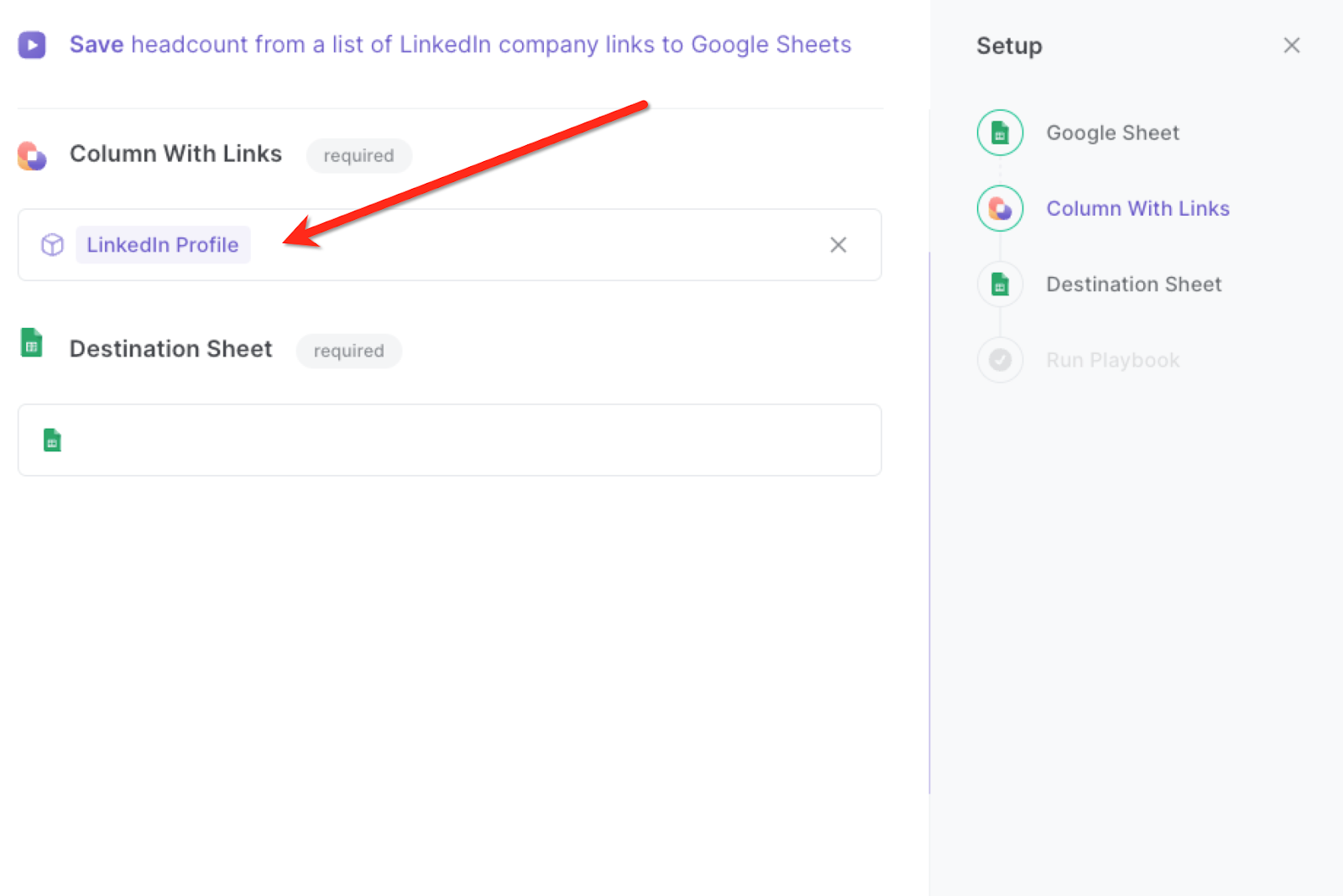The height and width of the screenshot is (896, 1343).
Task: Click the Destination Sheet section heading
Action: pos(170,349)
